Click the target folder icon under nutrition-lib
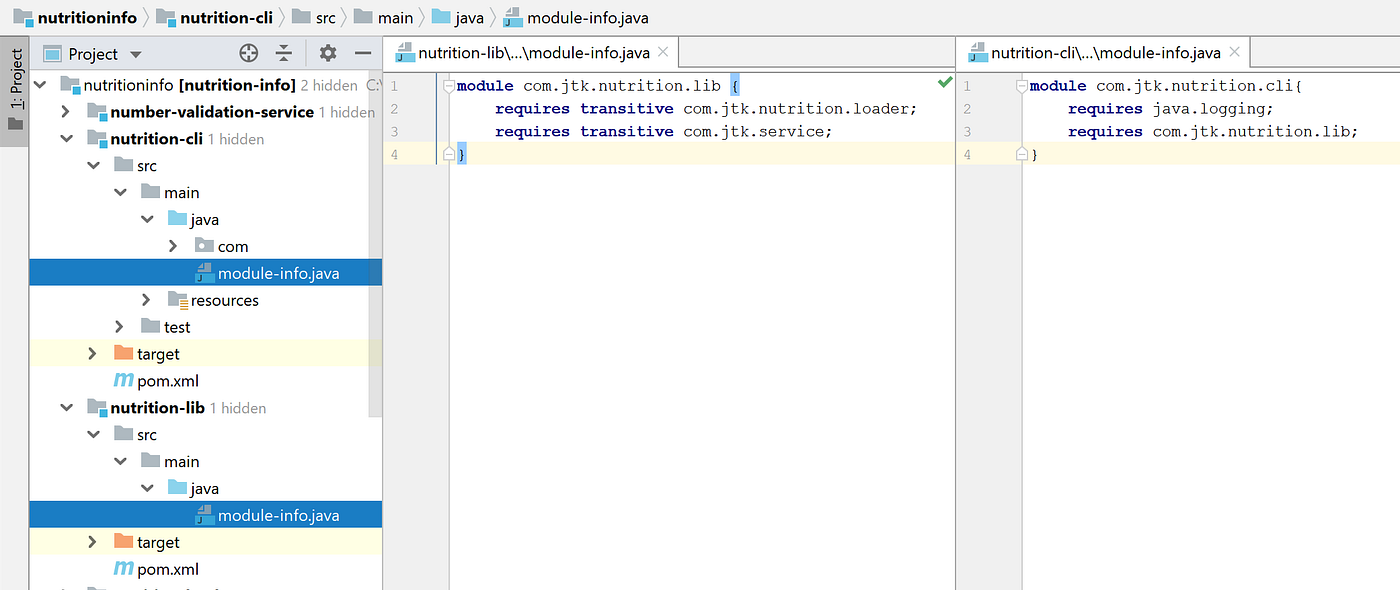 [x=124, y=541]
